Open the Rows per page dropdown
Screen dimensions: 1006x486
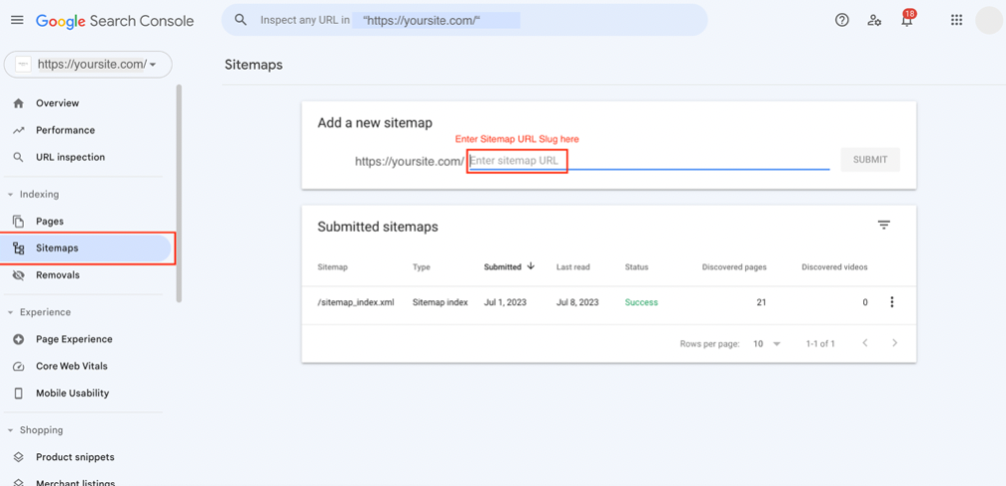click(767, 343)
